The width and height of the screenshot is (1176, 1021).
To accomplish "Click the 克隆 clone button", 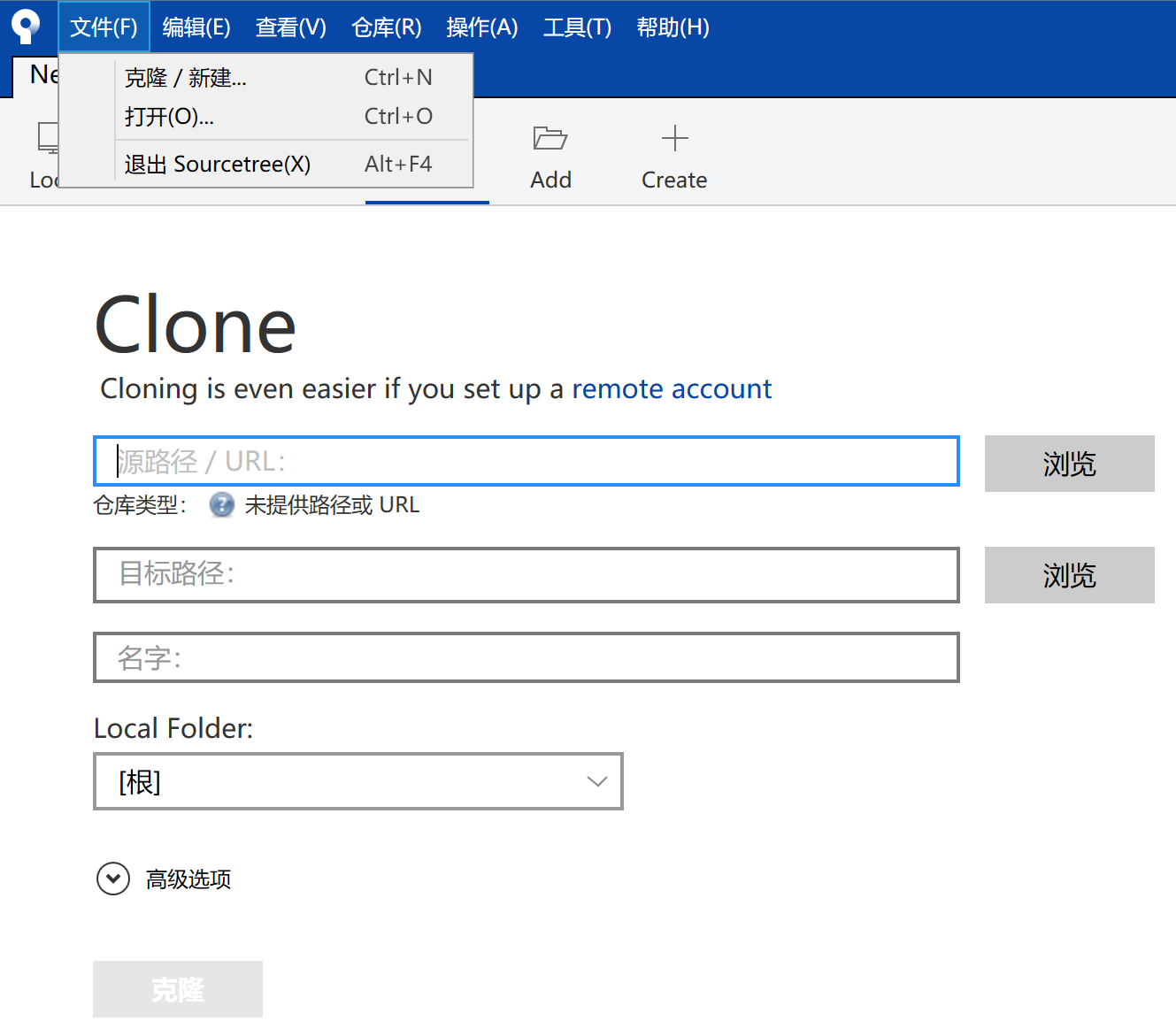I will coord(178,989).
